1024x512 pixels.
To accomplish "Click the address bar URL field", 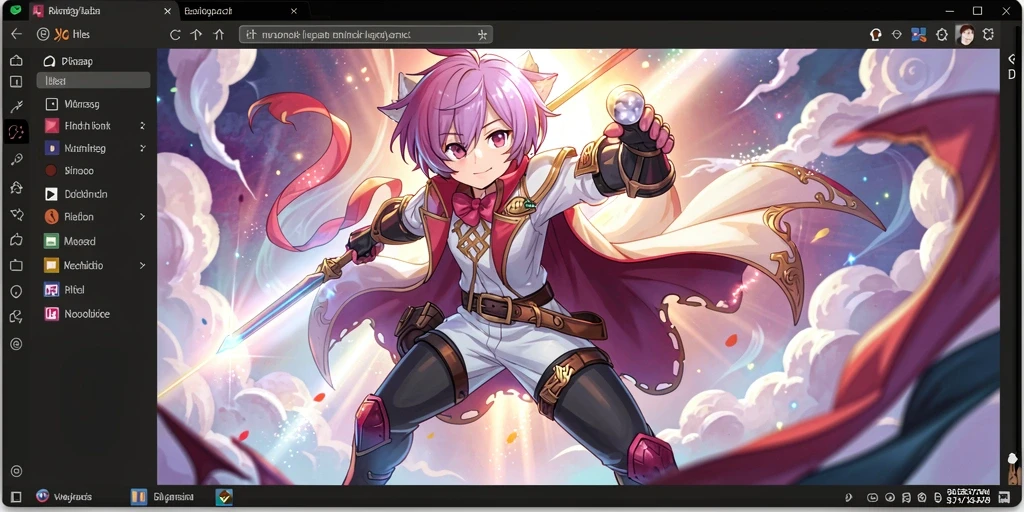I will click(x=366, y=35).
